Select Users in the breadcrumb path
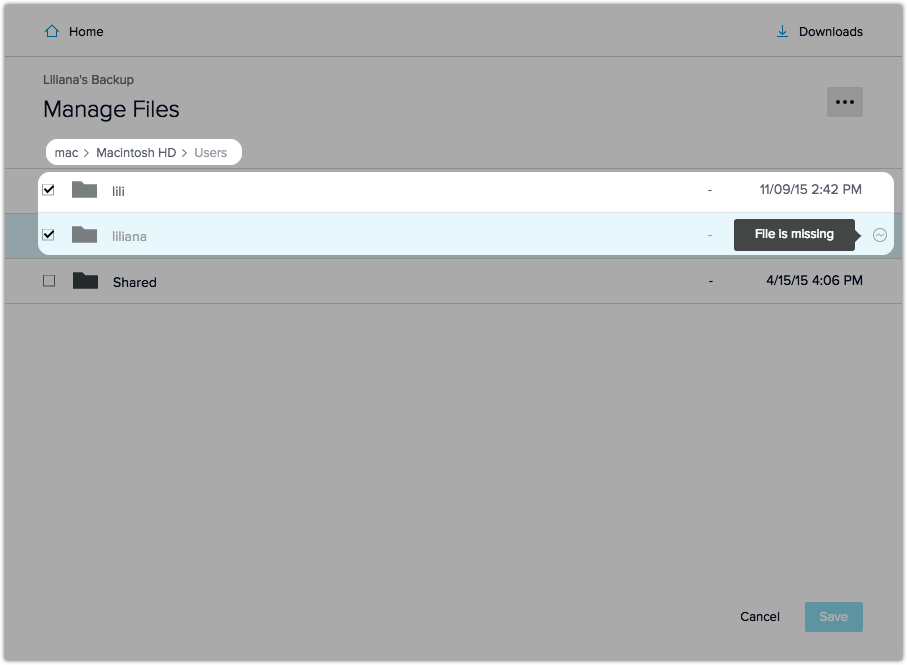The width and height of the screenshot is (907, 665). [x=211, y=153]
